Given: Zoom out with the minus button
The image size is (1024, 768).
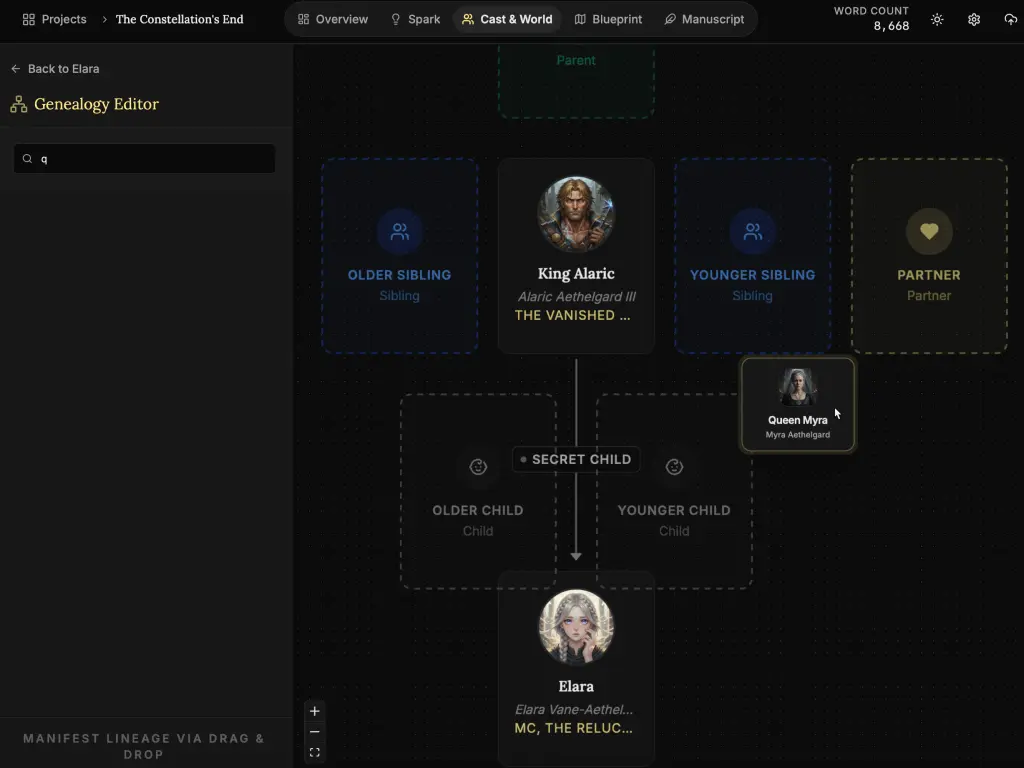Looking at the screenshot, I should tap(315, 732).
